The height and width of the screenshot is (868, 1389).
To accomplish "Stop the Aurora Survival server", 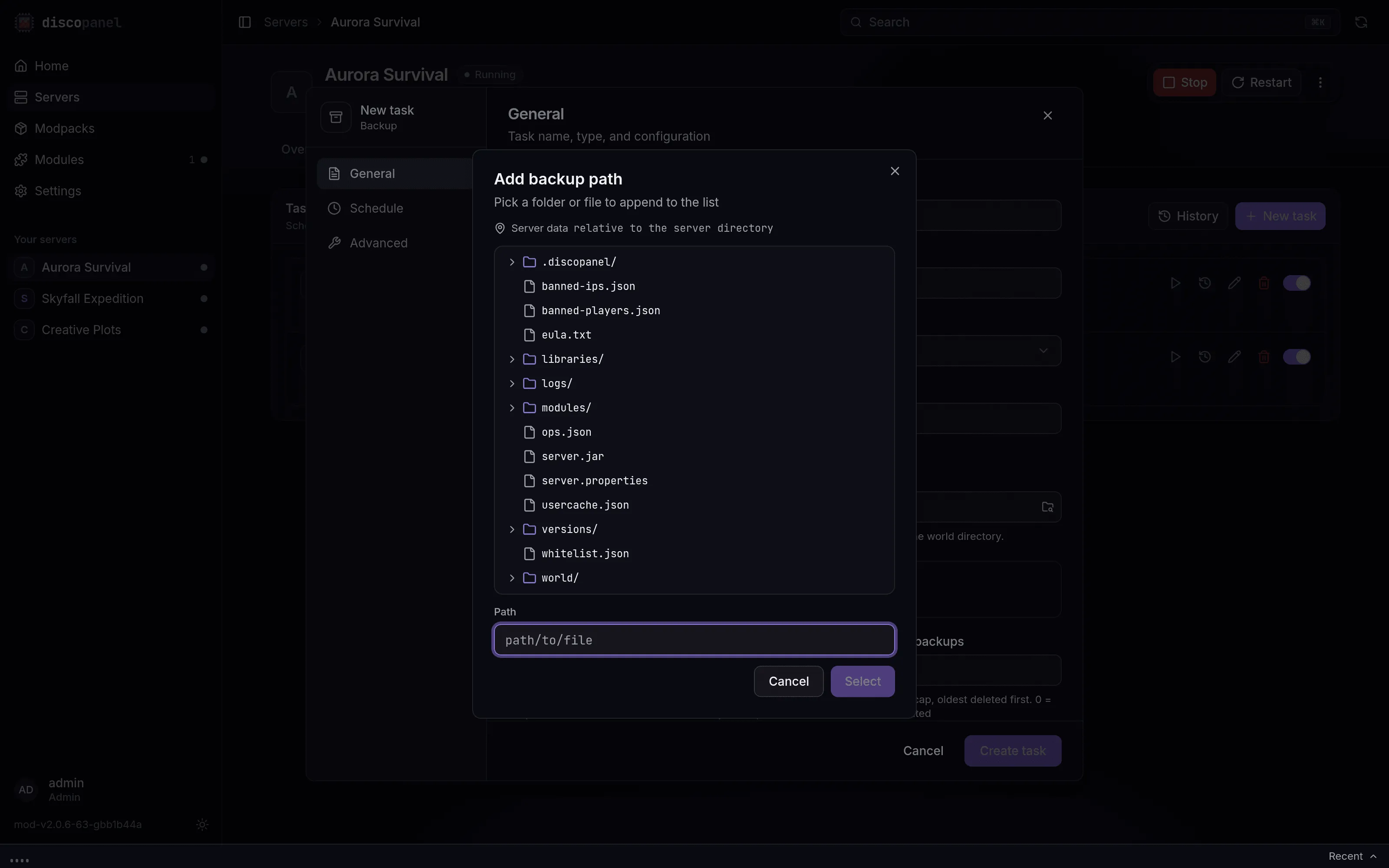I will pos(1184,82).
